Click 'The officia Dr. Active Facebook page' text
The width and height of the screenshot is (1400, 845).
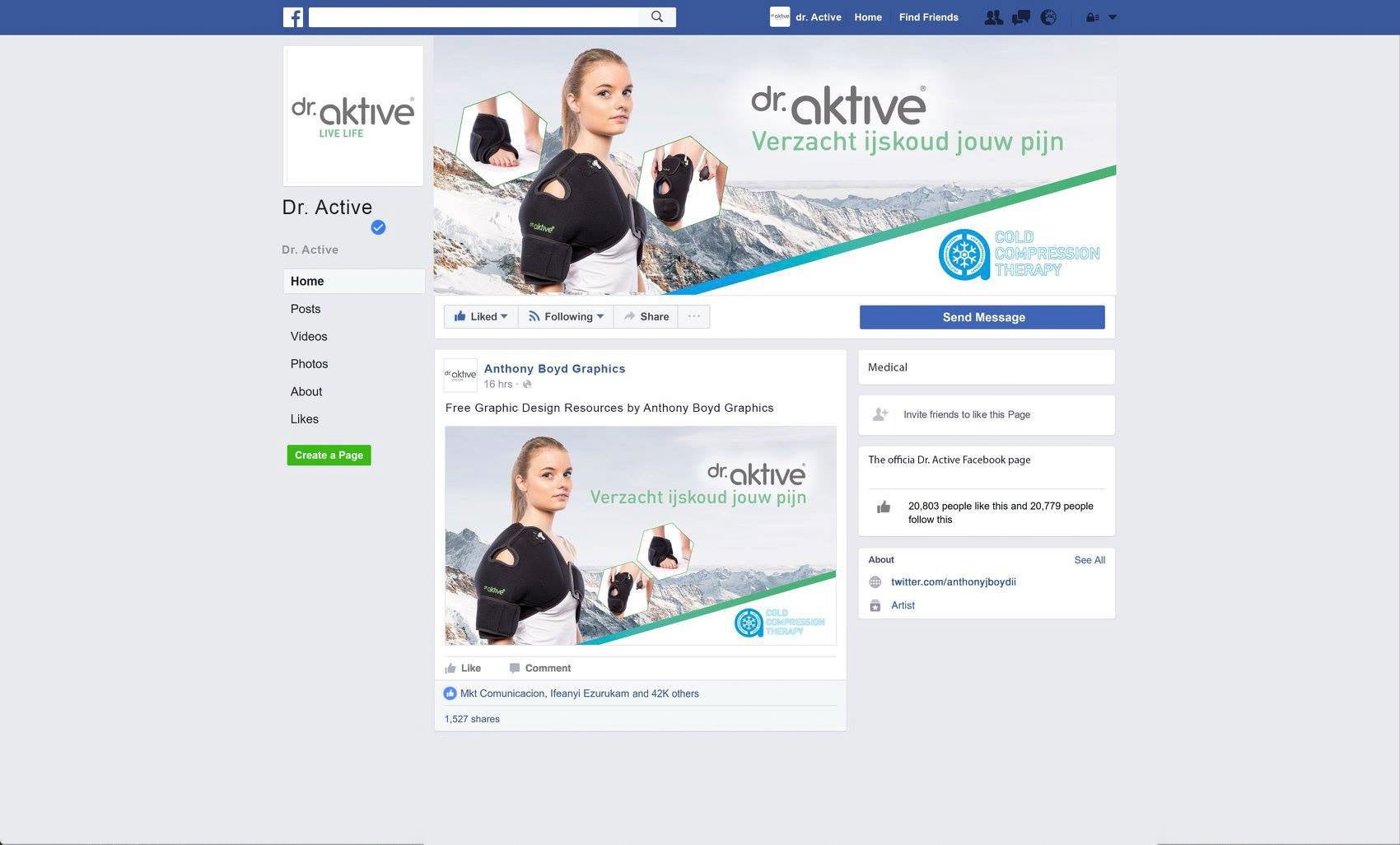(x=950, y=460)
